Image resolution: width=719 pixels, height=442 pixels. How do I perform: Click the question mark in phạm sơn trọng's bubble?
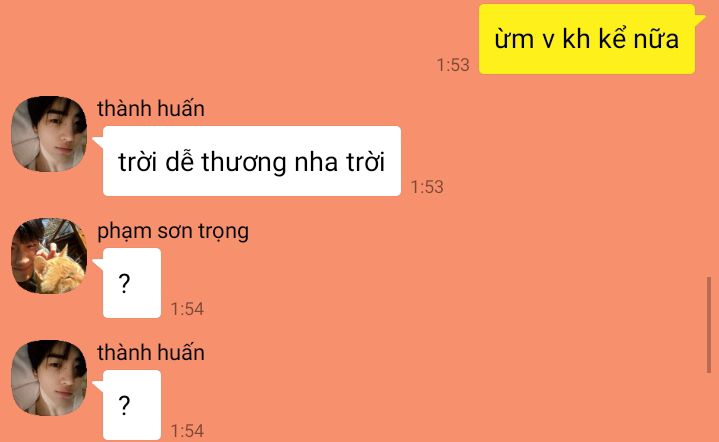point(124,283)
